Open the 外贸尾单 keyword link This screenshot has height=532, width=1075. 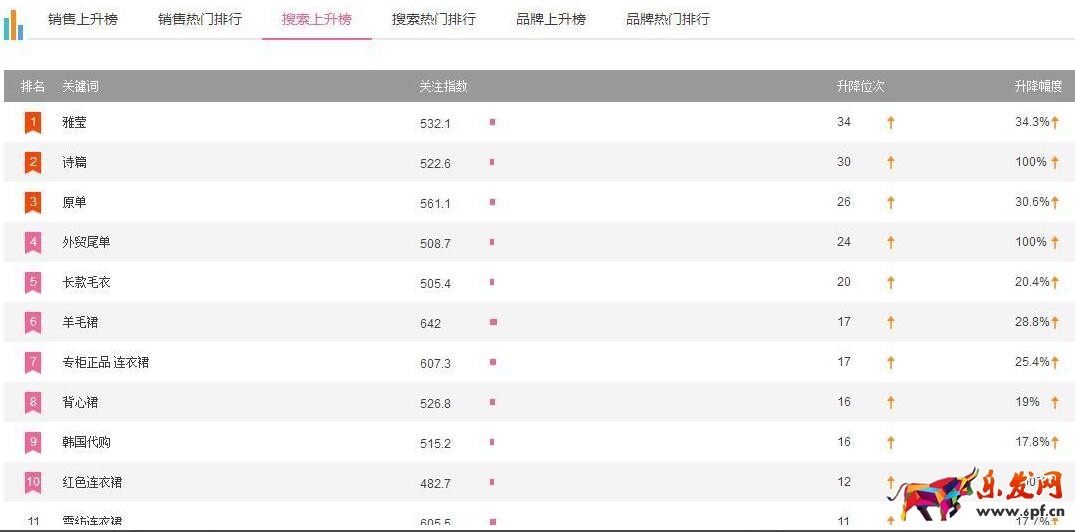tap(86, 242)
